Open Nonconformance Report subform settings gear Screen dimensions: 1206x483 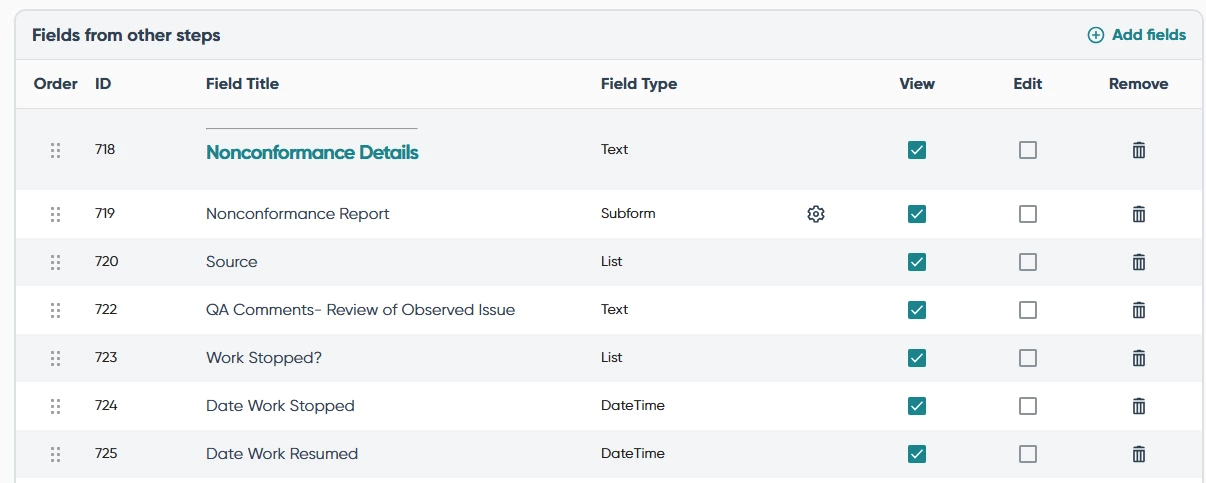pos(816,214)
